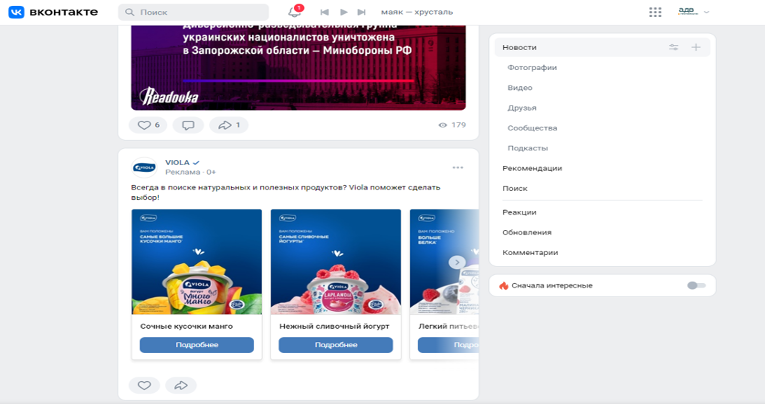Open the VIOLA community name link

pyautogui.click(x=177, y=163)
